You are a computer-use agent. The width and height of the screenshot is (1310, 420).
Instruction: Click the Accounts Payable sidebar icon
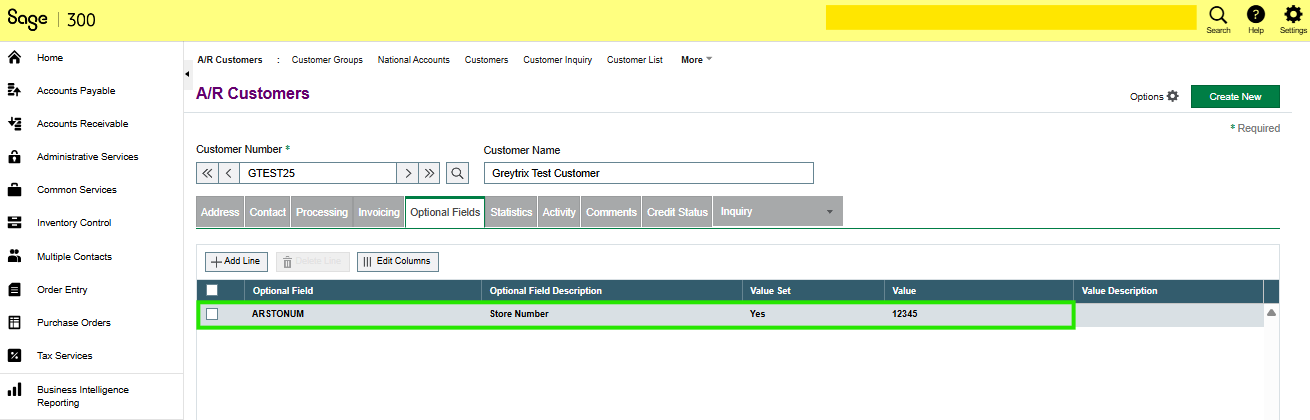[15, 90]
